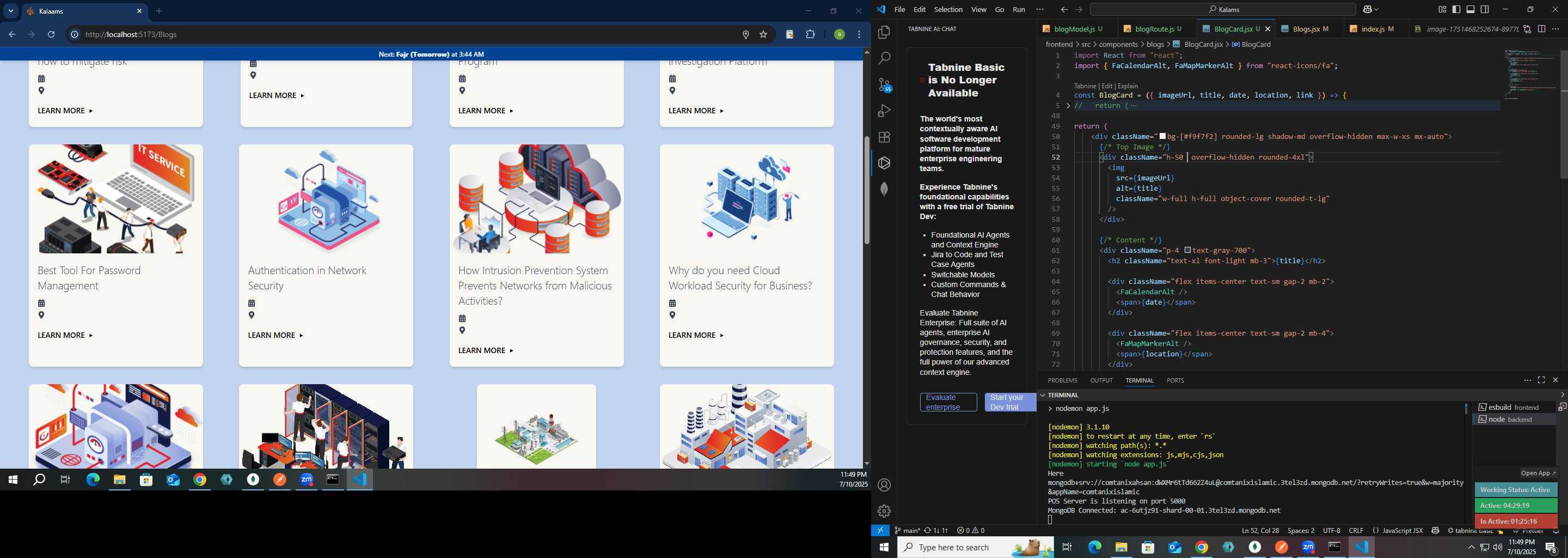Change indentation via Spaces: 2
The width and height of the screenshot is (1568, 558).
pyautogui.click(x=1301, y=531)
